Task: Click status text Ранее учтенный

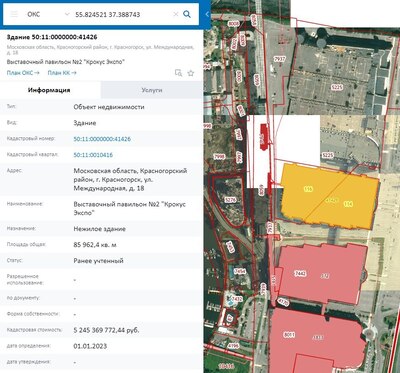Action: [98, 261]
